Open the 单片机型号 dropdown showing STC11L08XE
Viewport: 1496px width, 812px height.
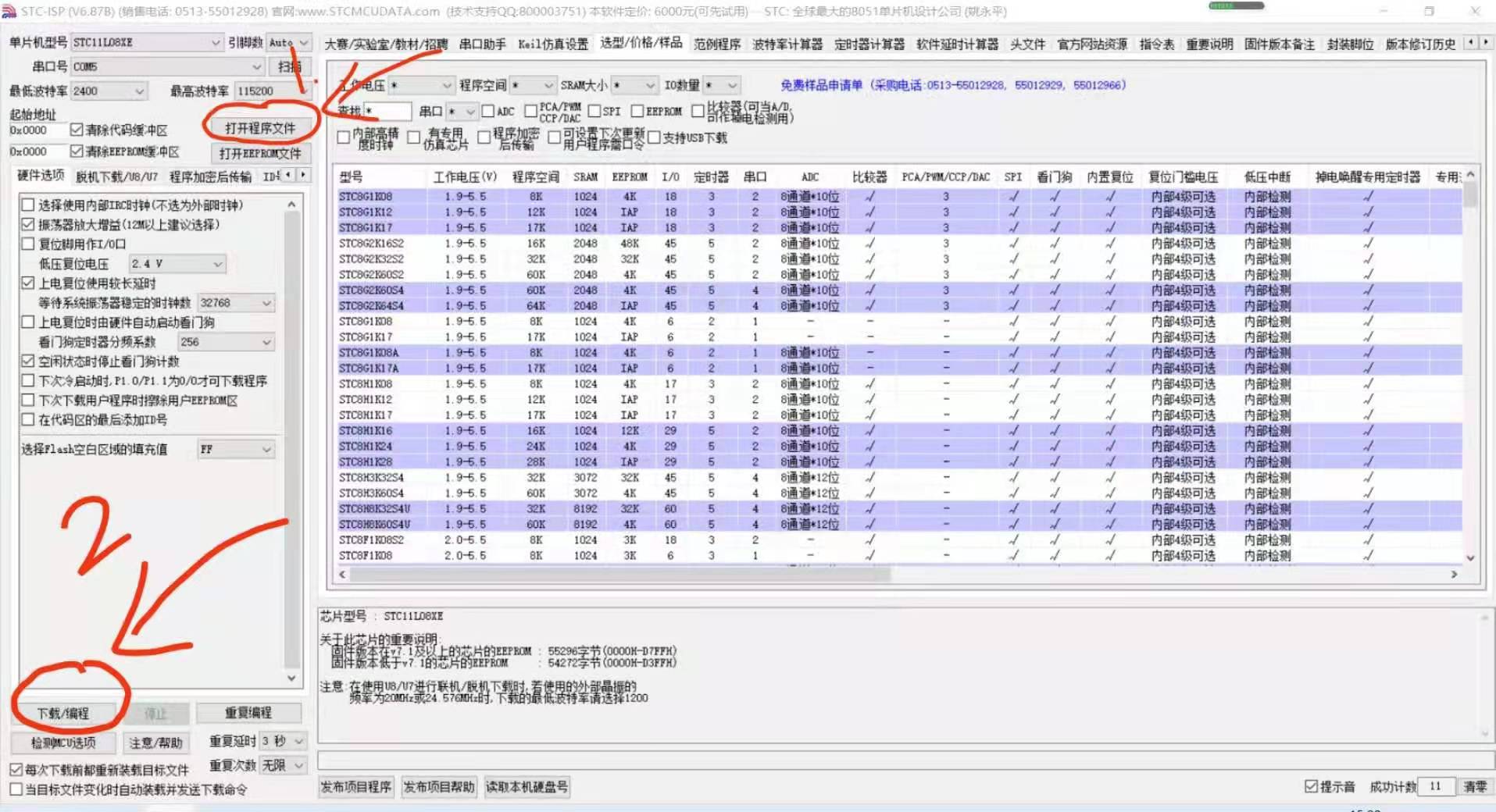tap(147, 42)
